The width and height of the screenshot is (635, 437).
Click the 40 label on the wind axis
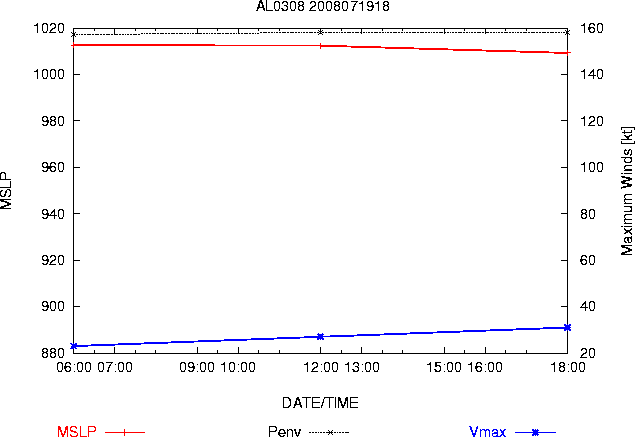[x=588, y=306]
